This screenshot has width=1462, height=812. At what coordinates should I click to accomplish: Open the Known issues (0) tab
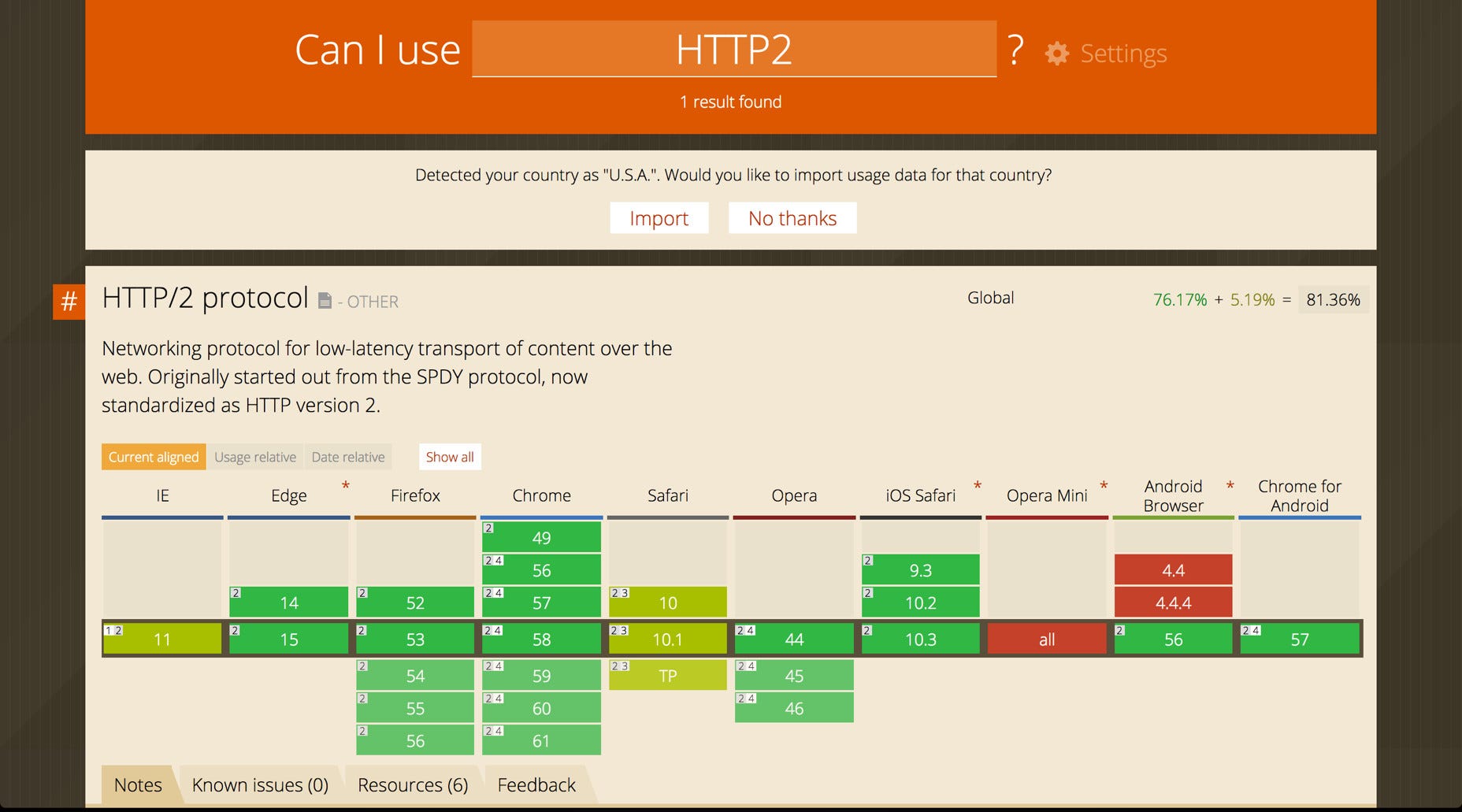(260, 785)
